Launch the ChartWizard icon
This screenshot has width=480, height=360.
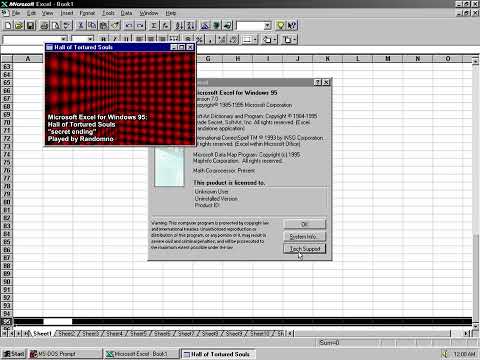[205, 25]
